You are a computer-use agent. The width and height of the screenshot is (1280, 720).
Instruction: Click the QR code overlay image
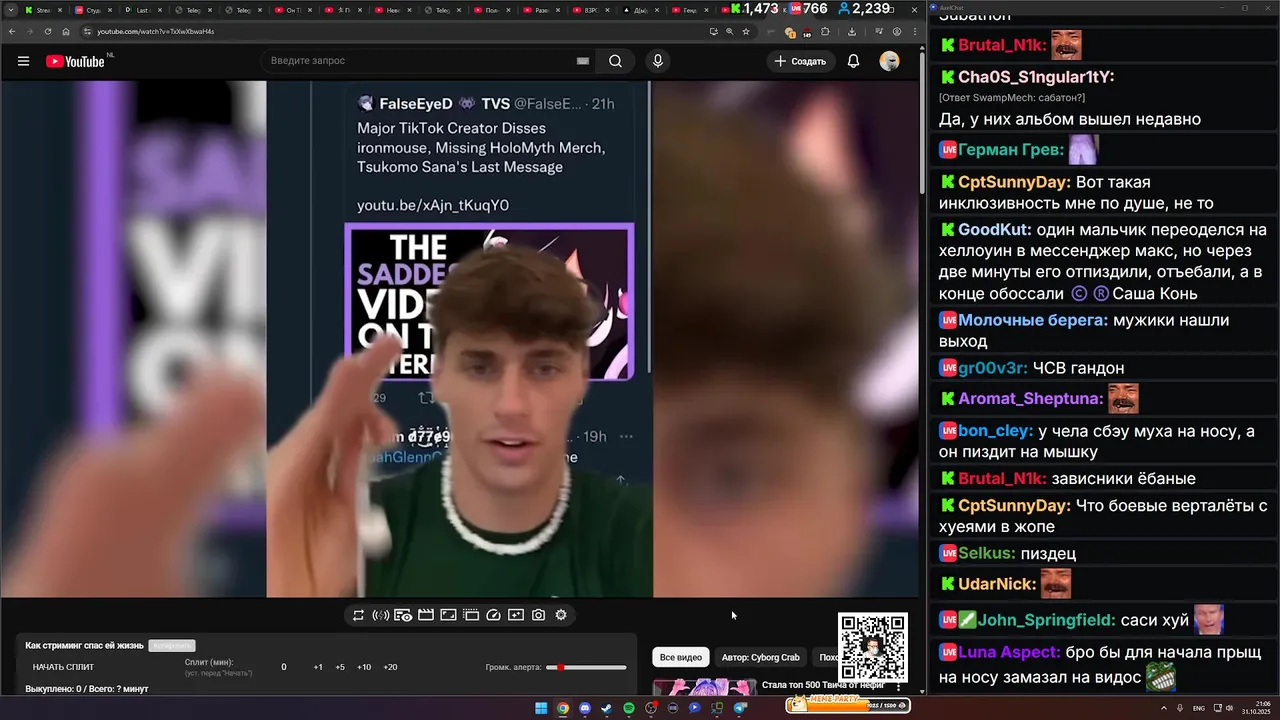coord(872,647)
